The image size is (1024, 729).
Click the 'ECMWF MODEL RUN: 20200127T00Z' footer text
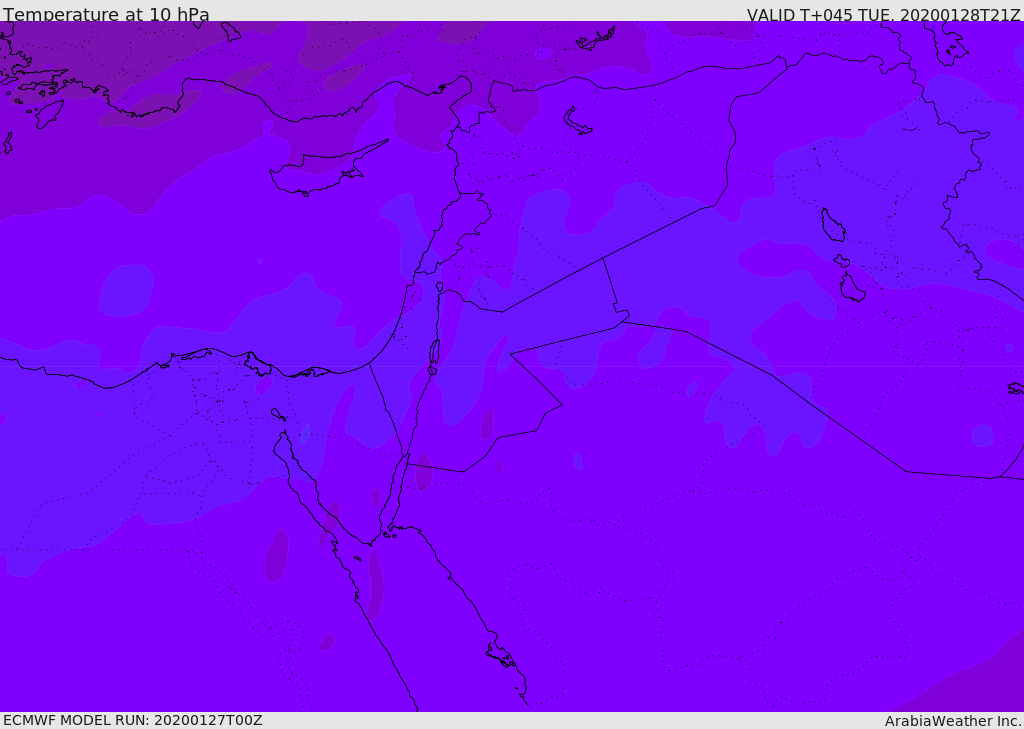pyautogui.click(x=133, y=720)
